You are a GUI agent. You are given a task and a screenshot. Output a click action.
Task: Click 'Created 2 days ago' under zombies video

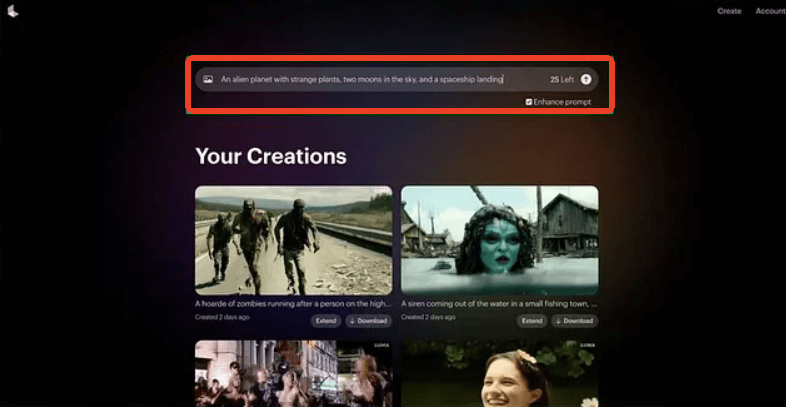(222, 317)
